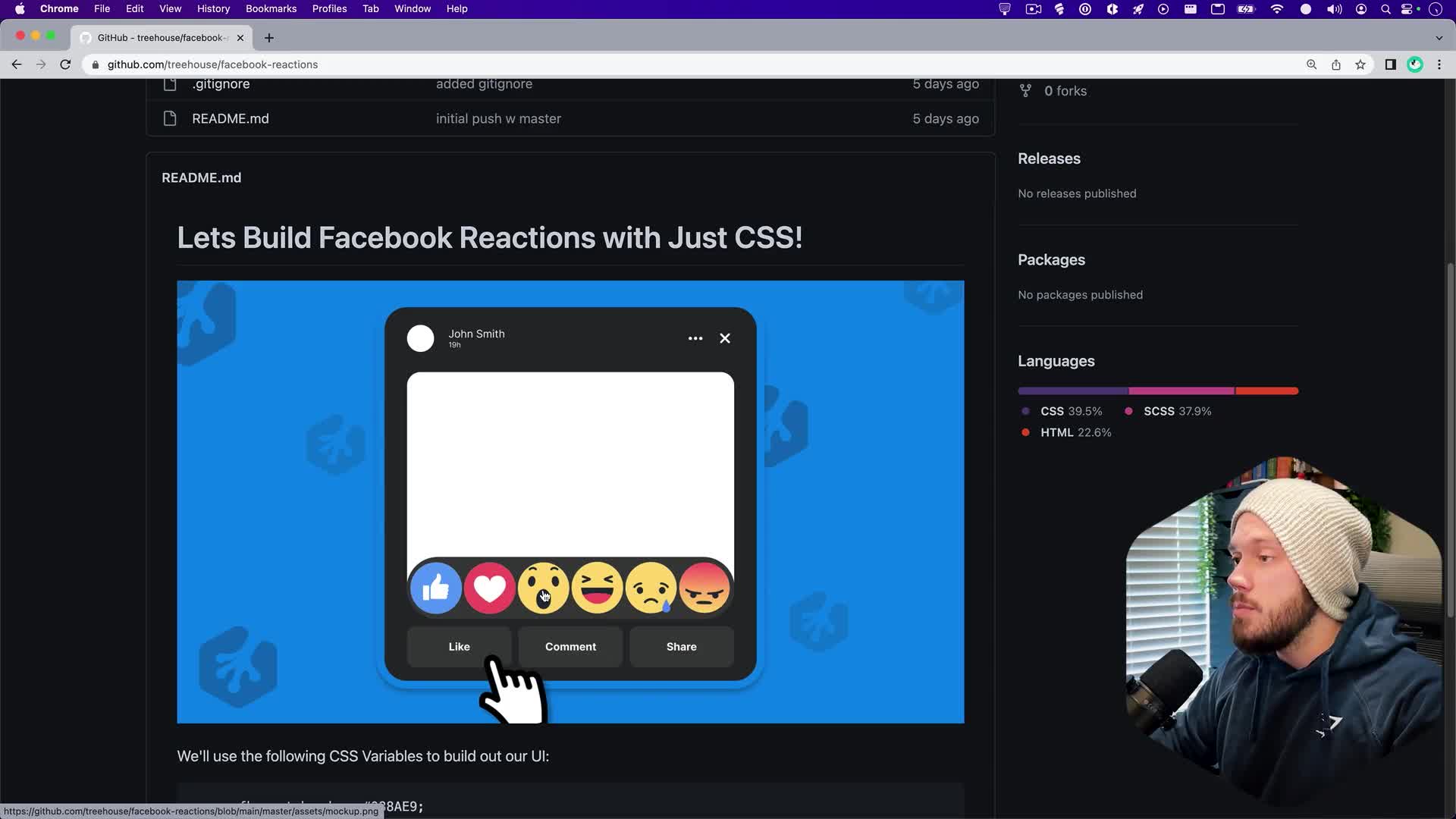Click the back navigation arrow
The image size is (1456, 819).
tap(17, 64)
